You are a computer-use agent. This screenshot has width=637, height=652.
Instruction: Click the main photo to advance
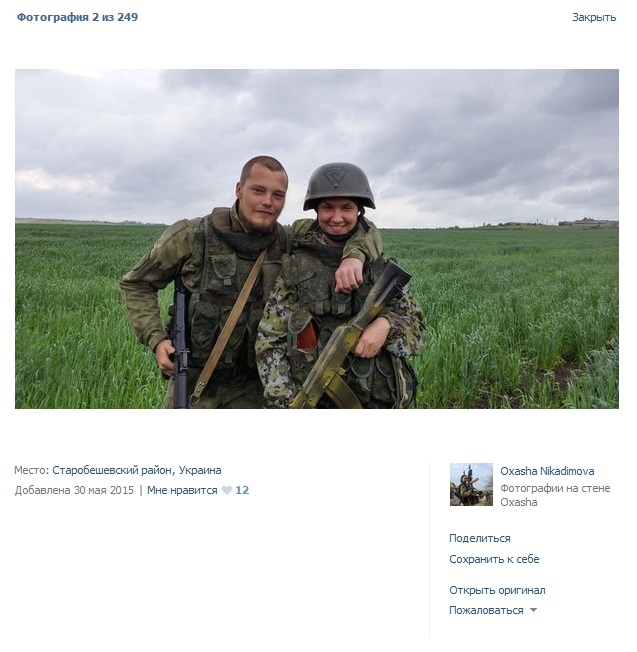(317, 239)
